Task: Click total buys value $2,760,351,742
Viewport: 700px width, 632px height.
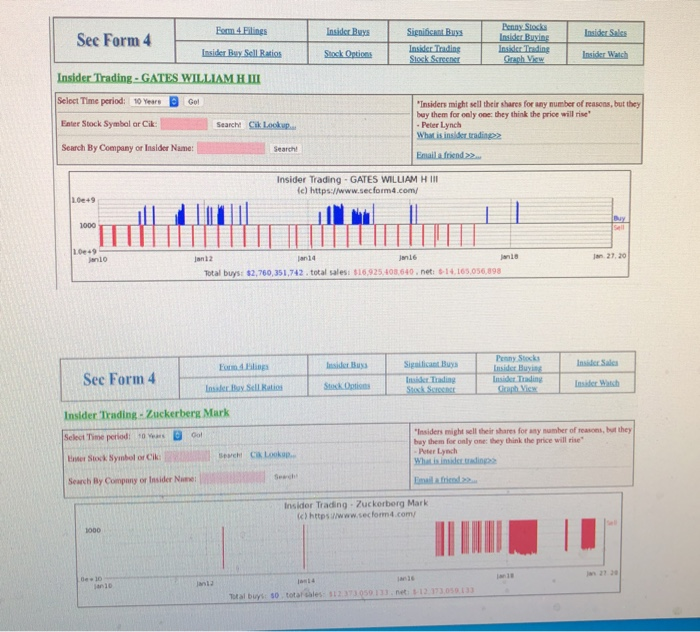Action: 275,273
